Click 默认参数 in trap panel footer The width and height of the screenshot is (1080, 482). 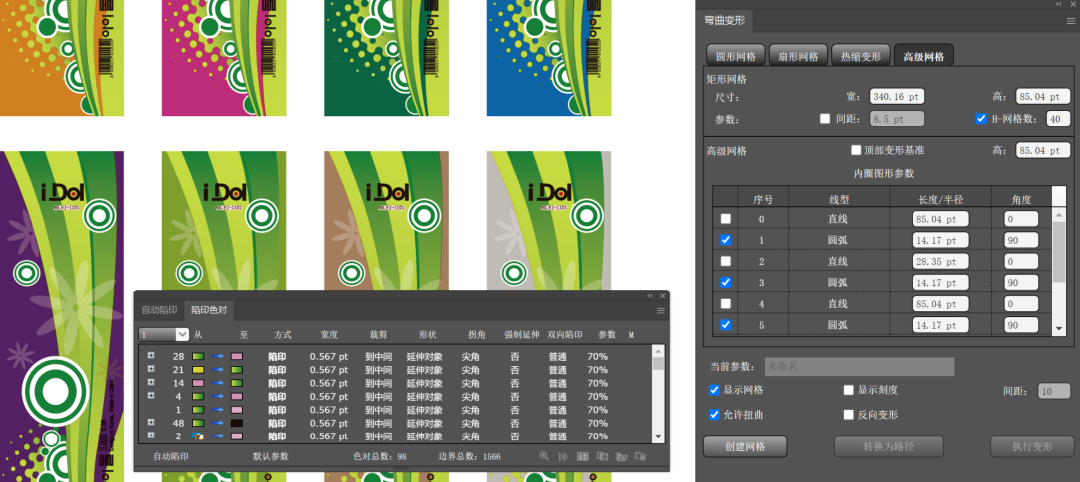click(x=271, y=456)
